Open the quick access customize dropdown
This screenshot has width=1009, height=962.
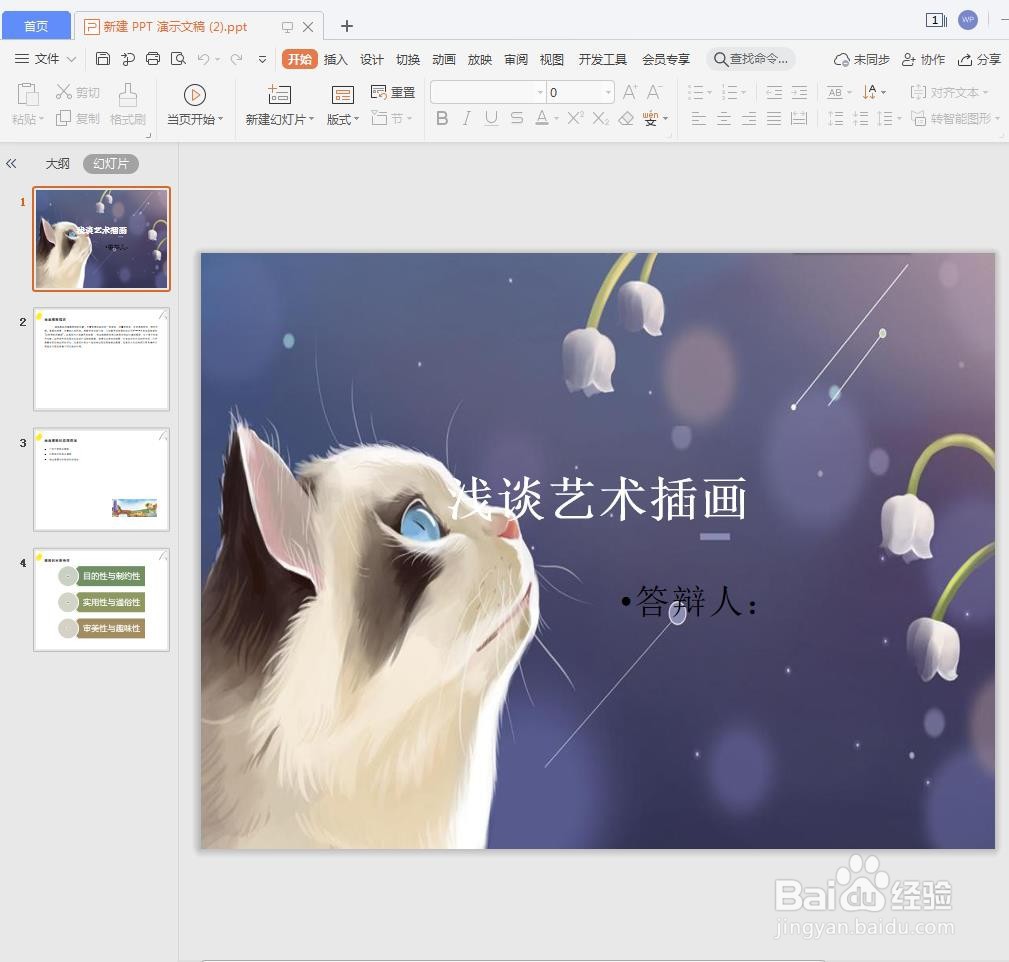(x=262, y=59)
